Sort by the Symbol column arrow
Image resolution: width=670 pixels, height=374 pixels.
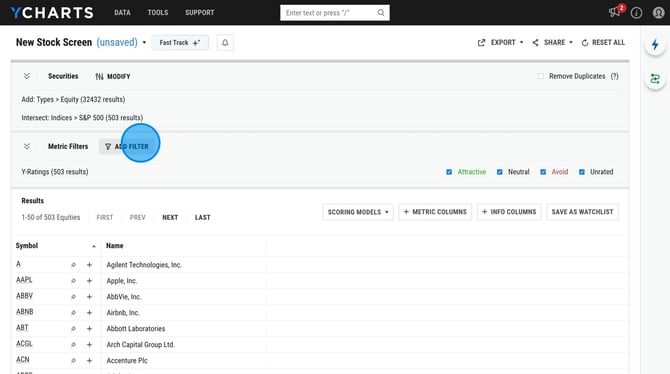[94, 246]
